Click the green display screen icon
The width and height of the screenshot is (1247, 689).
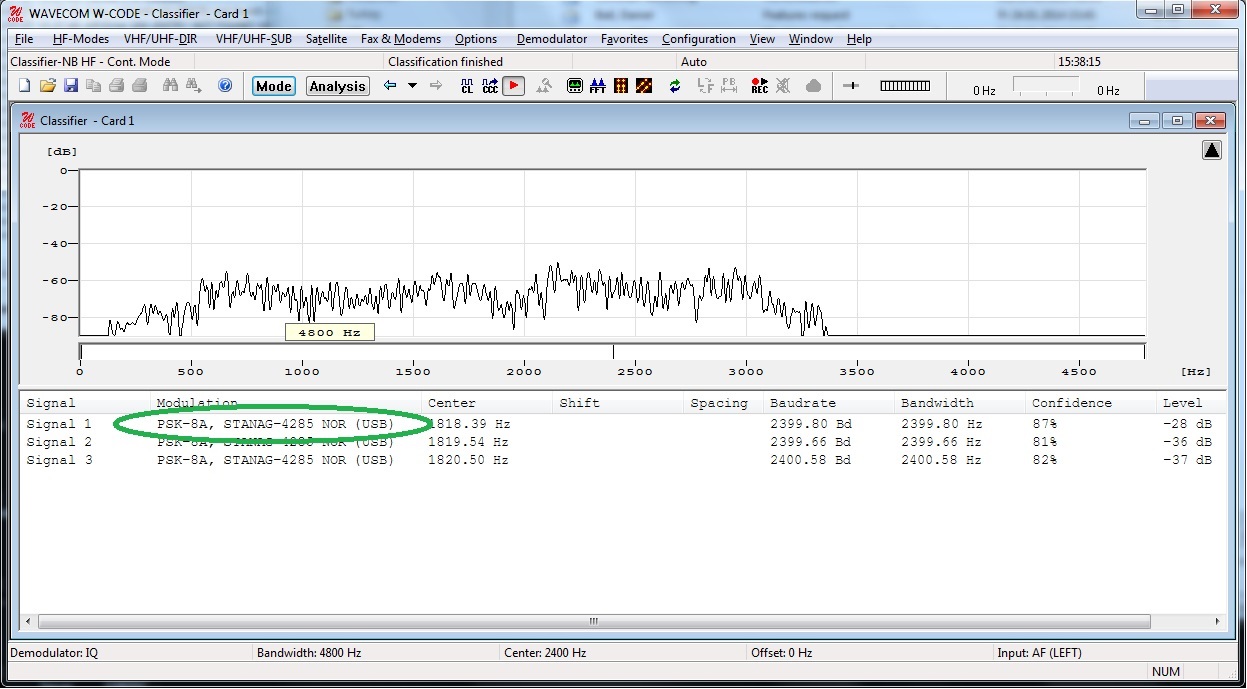(575, 86)
